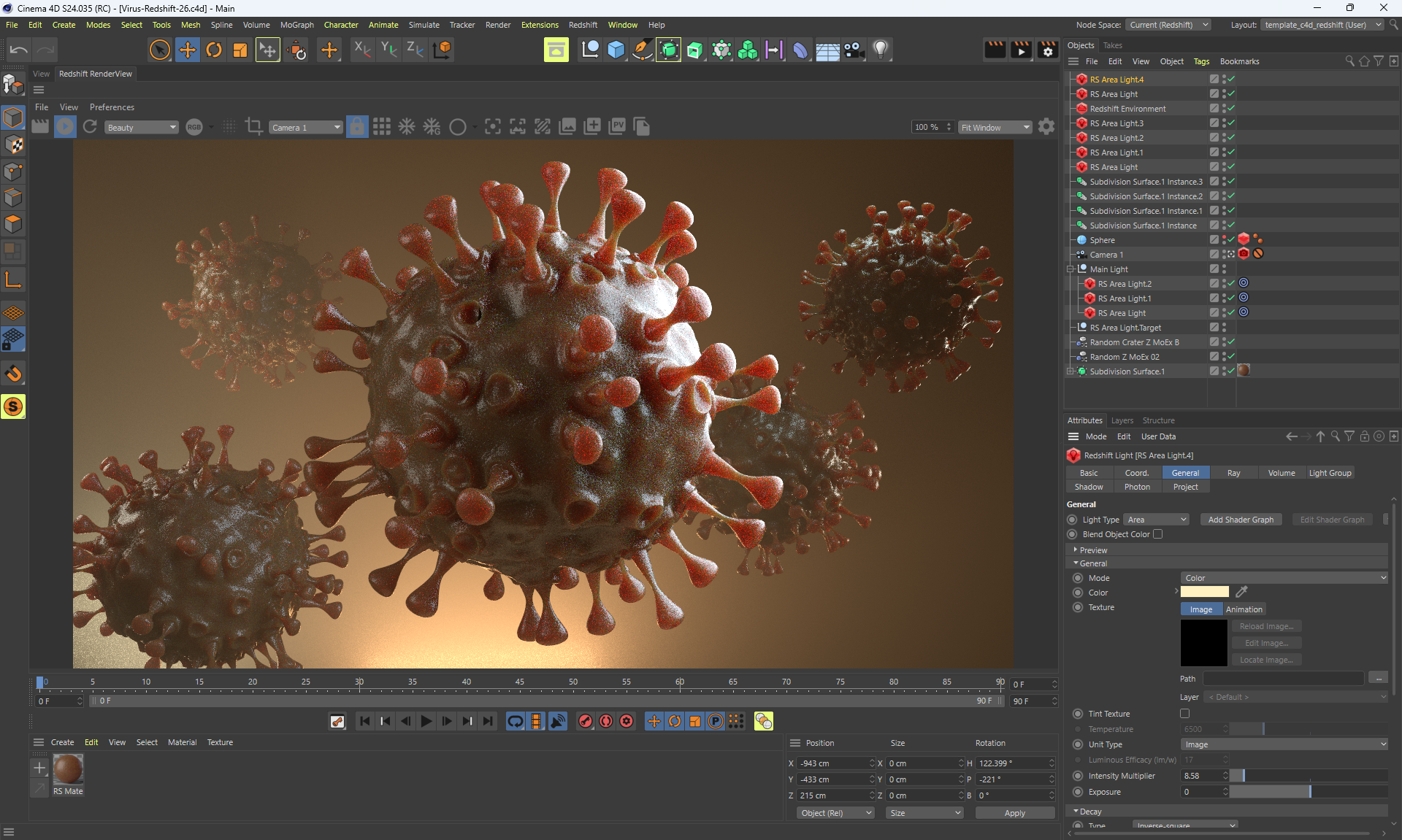Open the MoGraph menu
Screen dimensions: 1402x840
tap(296, 25)
